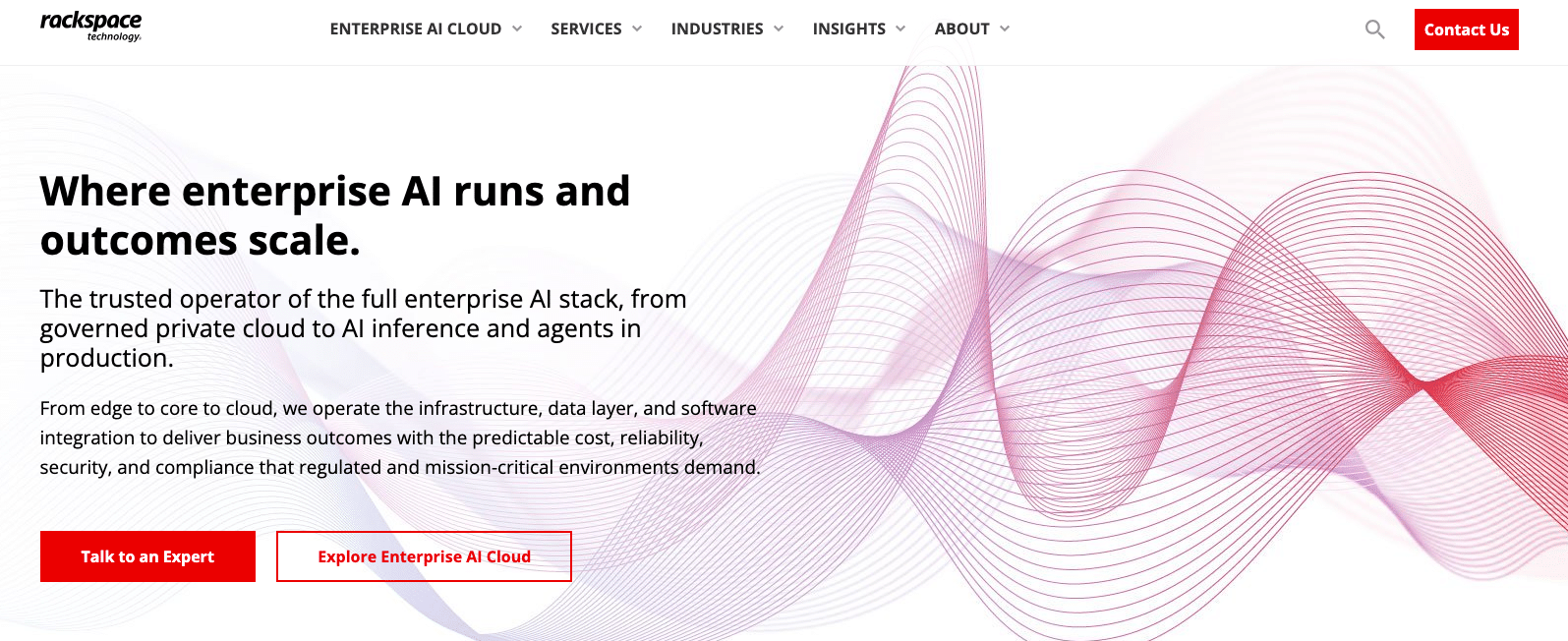Open the ABOUT navigation item
The width and height of the screenshot is (1568, 641).
[x=961, y=29]
